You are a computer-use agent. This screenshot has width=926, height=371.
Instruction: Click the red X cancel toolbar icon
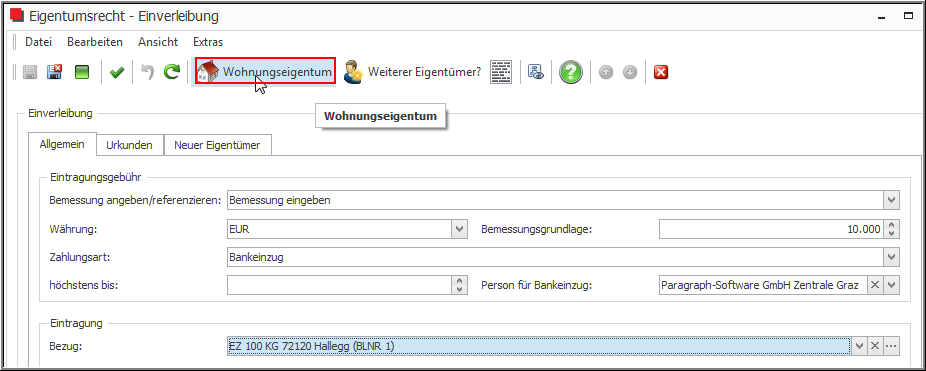pos(661,73)
